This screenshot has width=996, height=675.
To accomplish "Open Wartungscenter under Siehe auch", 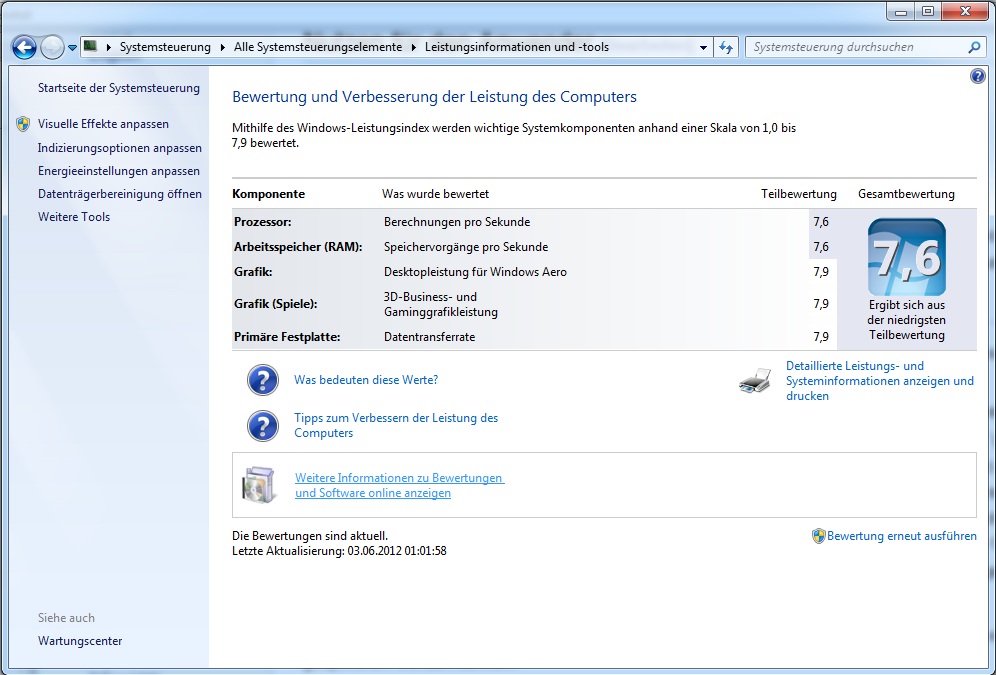I will [80, 641].
